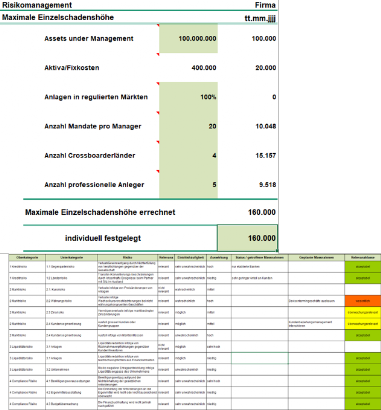Click the Anzahl Crossboarderländer value 4
This screenshot has width=381, height=410.
pos(188,155)
